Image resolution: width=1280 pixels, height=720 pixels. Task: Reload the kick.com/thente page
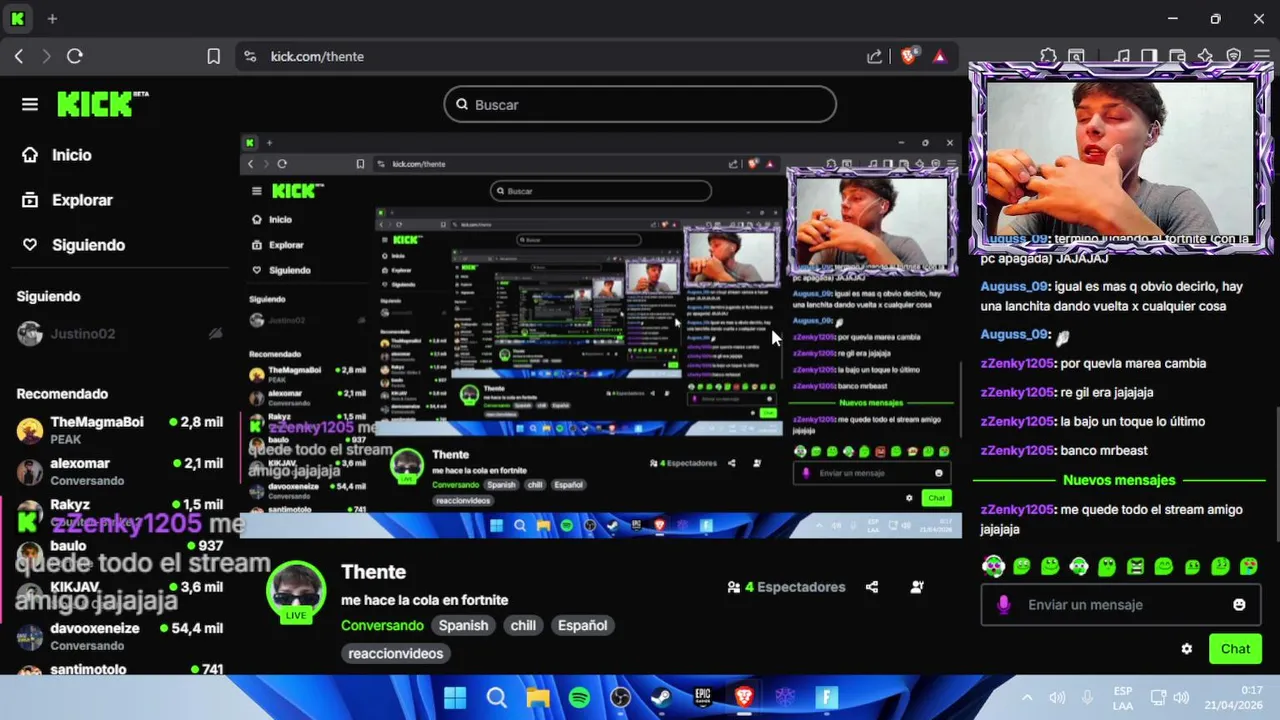pos(75,57)
